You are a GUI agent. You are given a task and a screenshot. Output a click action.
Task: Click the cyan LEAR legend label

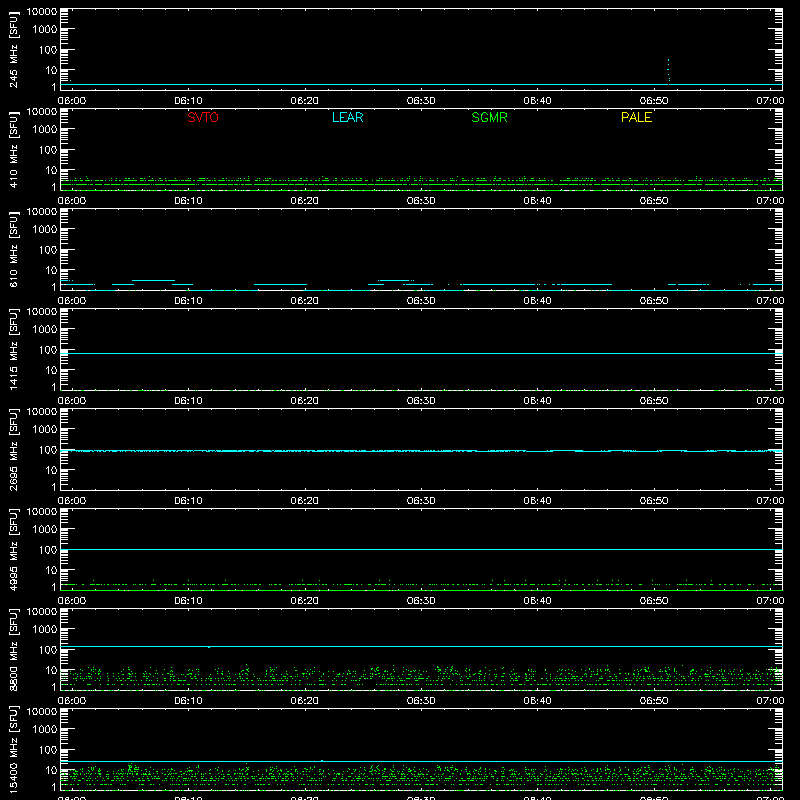click(347, 117)
